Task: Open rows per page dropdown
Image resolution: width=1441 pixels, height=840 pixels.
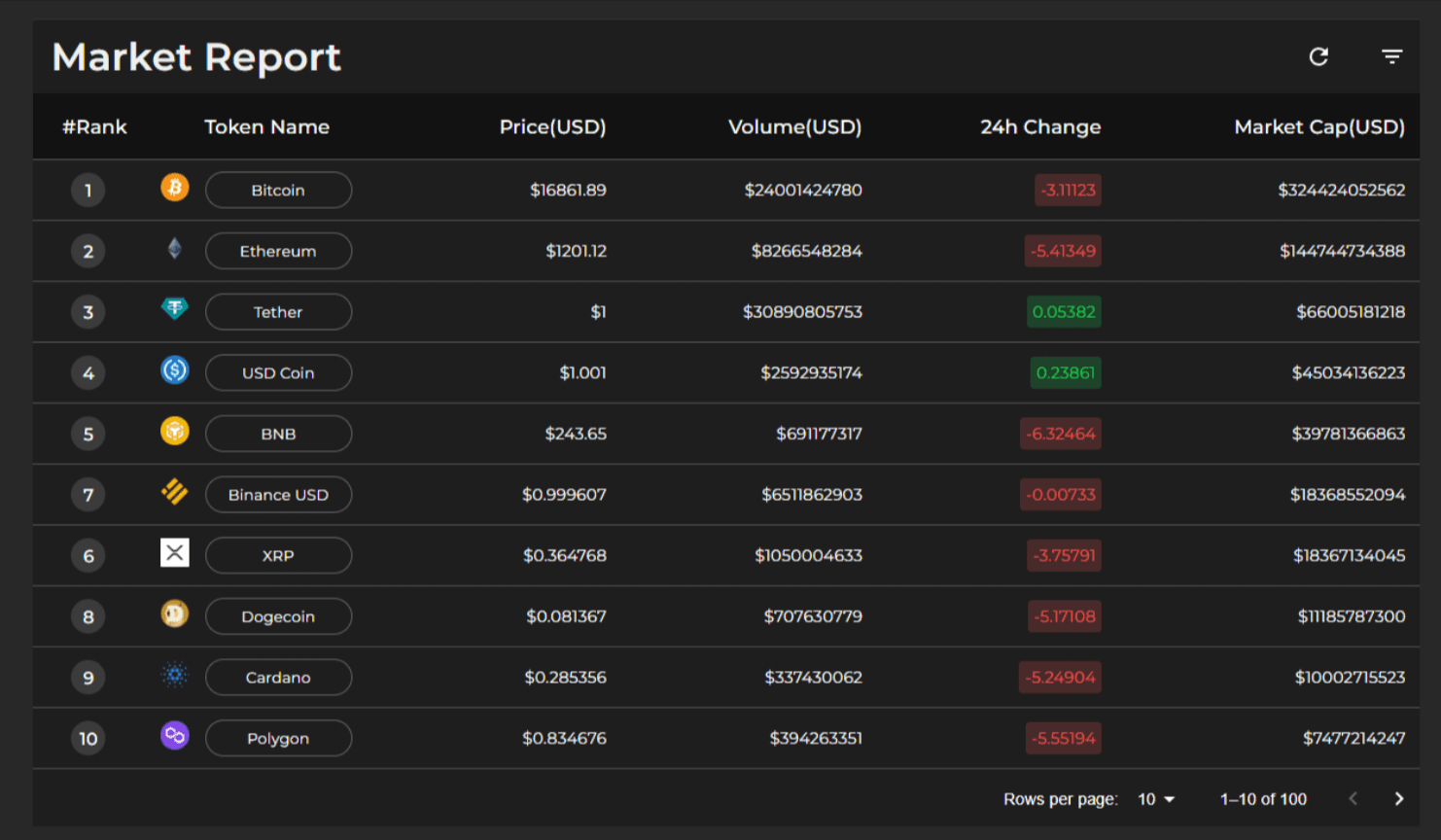Action: tap(1157, 799)
